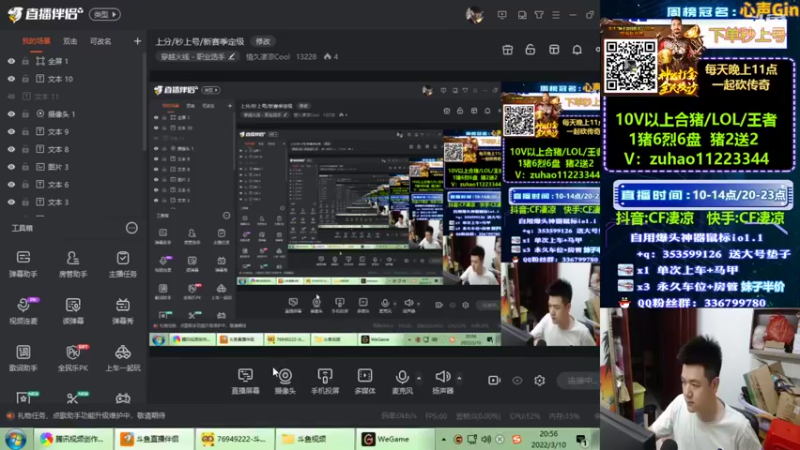Open the 主播任务 tool

122,264
